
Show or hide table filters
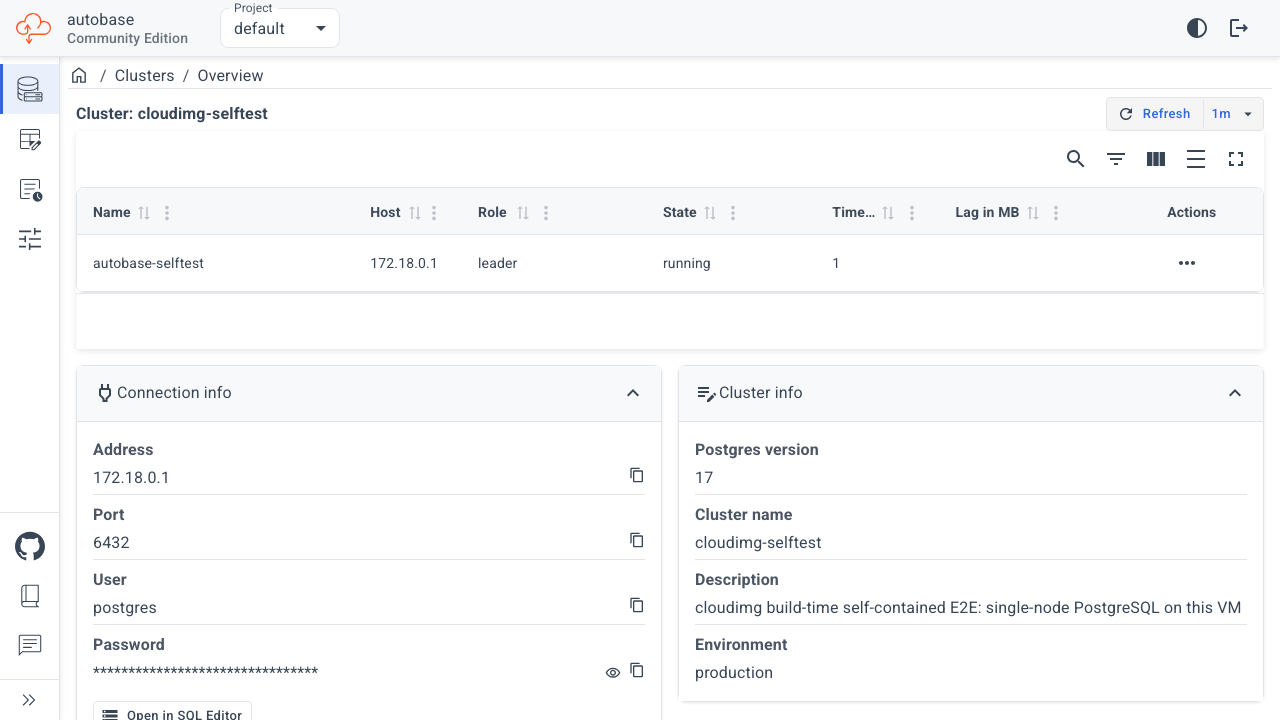(x=1116, y=159)
